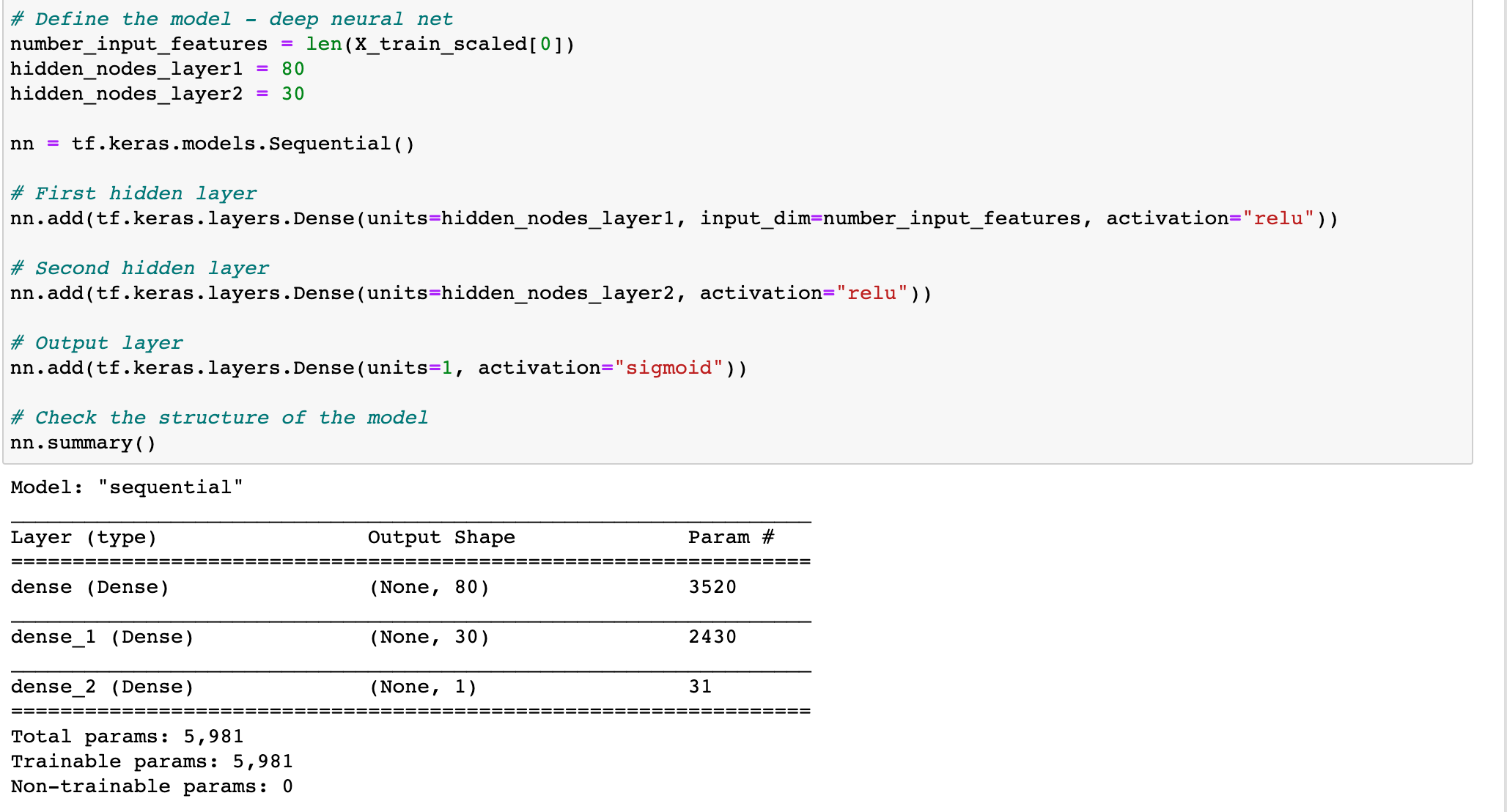Select the 'dense_2 (Dense)' summary row
This screenshot has width=1507, height=812.
(101, 686)
